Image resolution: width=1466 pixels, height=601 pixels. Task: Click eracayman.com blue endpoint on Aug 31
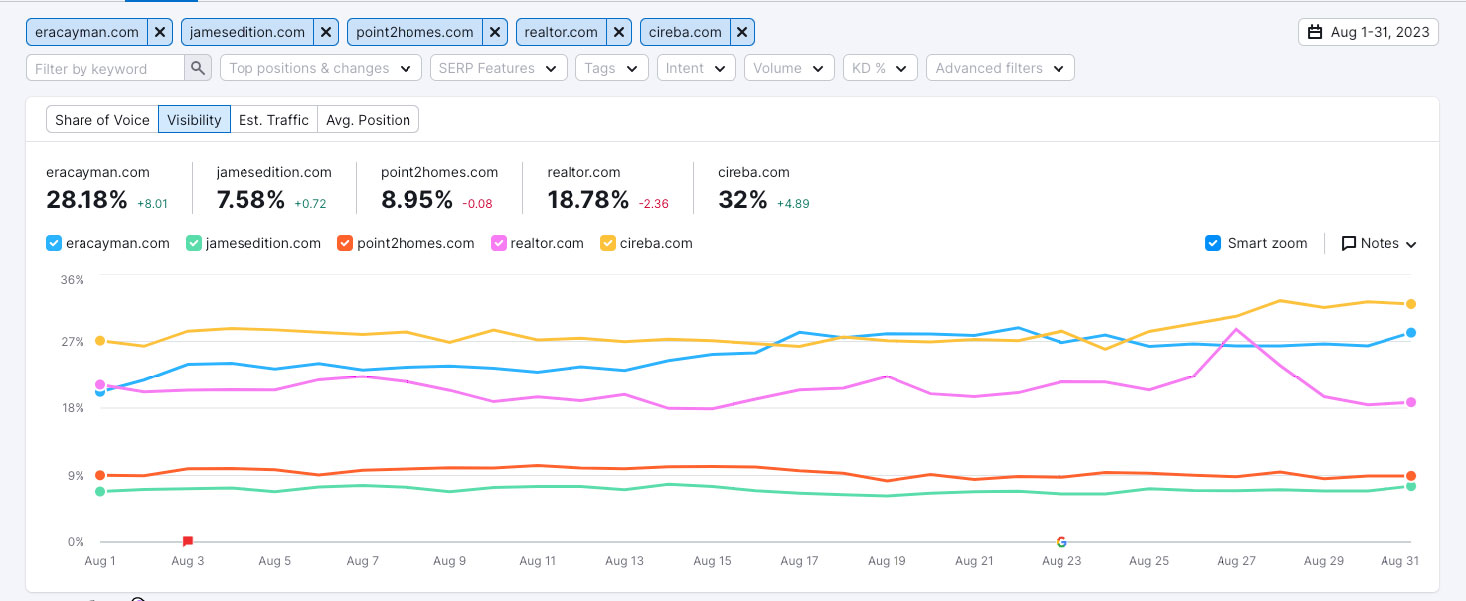click(x=1411, y=333)
